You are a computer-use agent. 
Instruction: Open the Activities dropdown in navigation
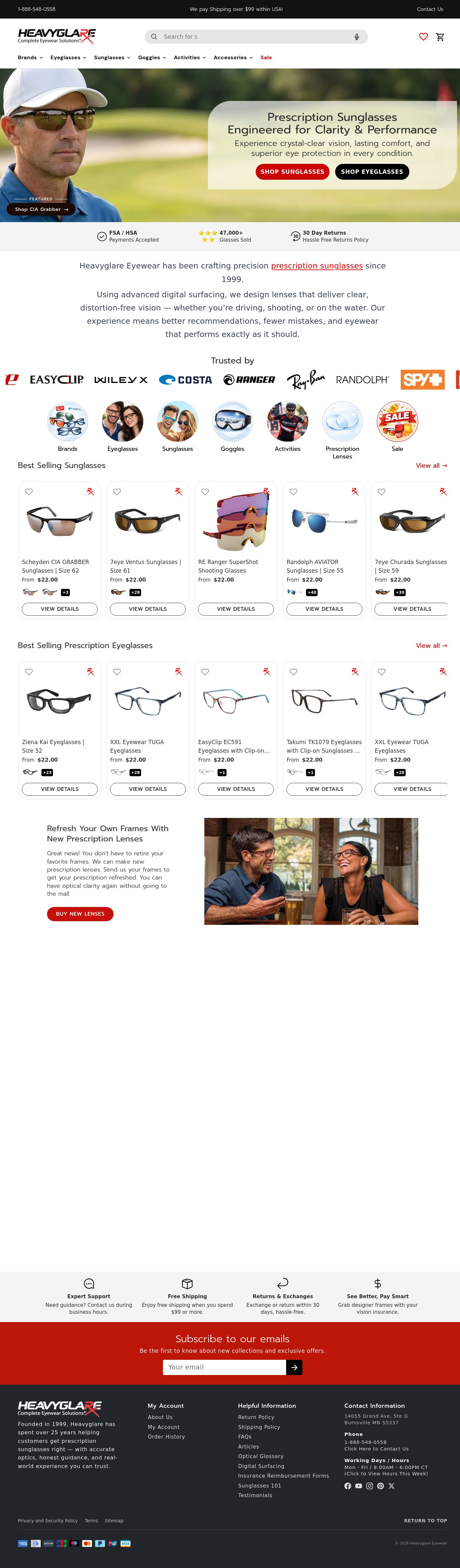click(x=189, y=57)
